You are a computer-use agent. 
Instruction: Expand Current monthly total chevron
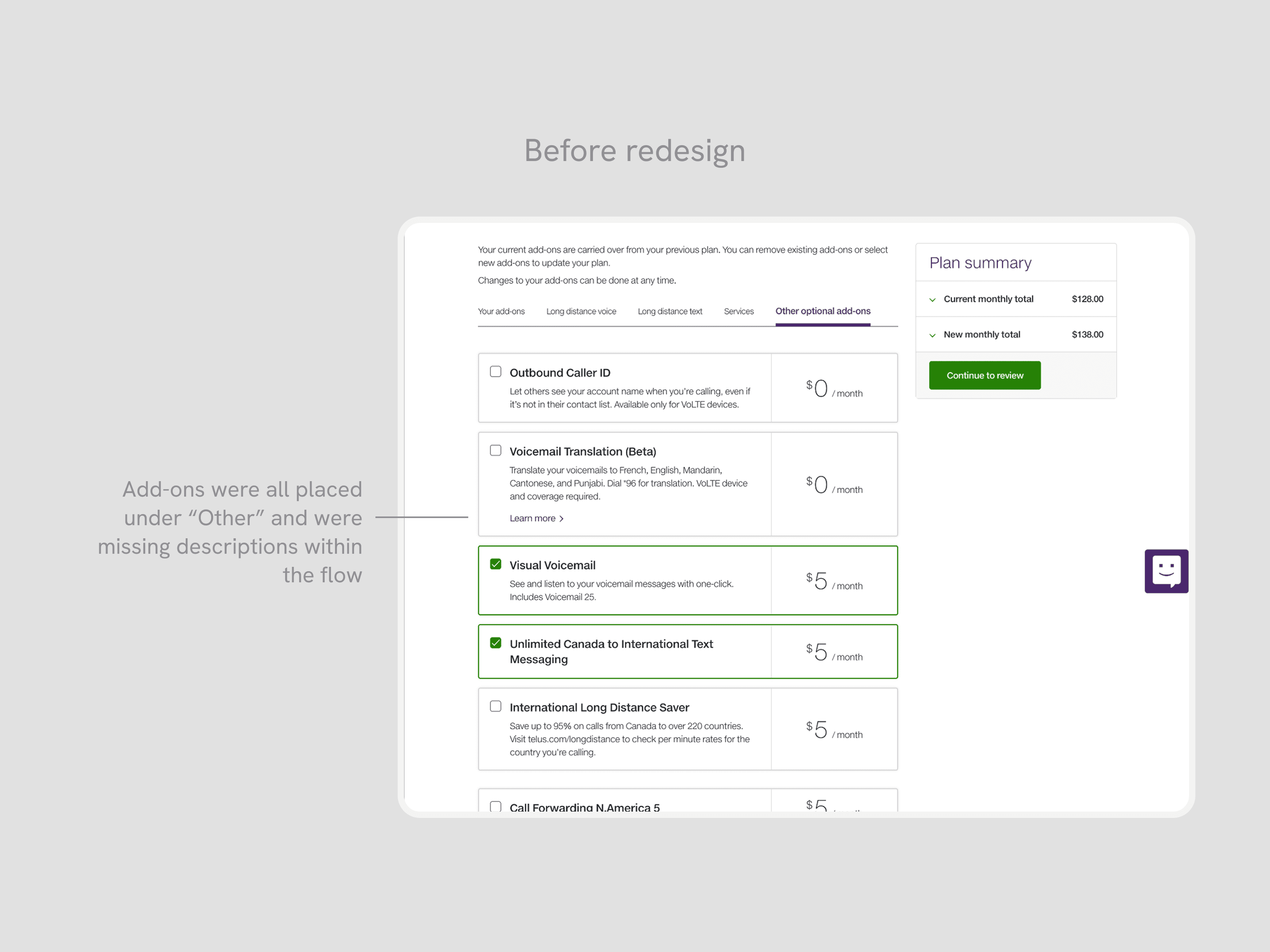click(932, 299)
